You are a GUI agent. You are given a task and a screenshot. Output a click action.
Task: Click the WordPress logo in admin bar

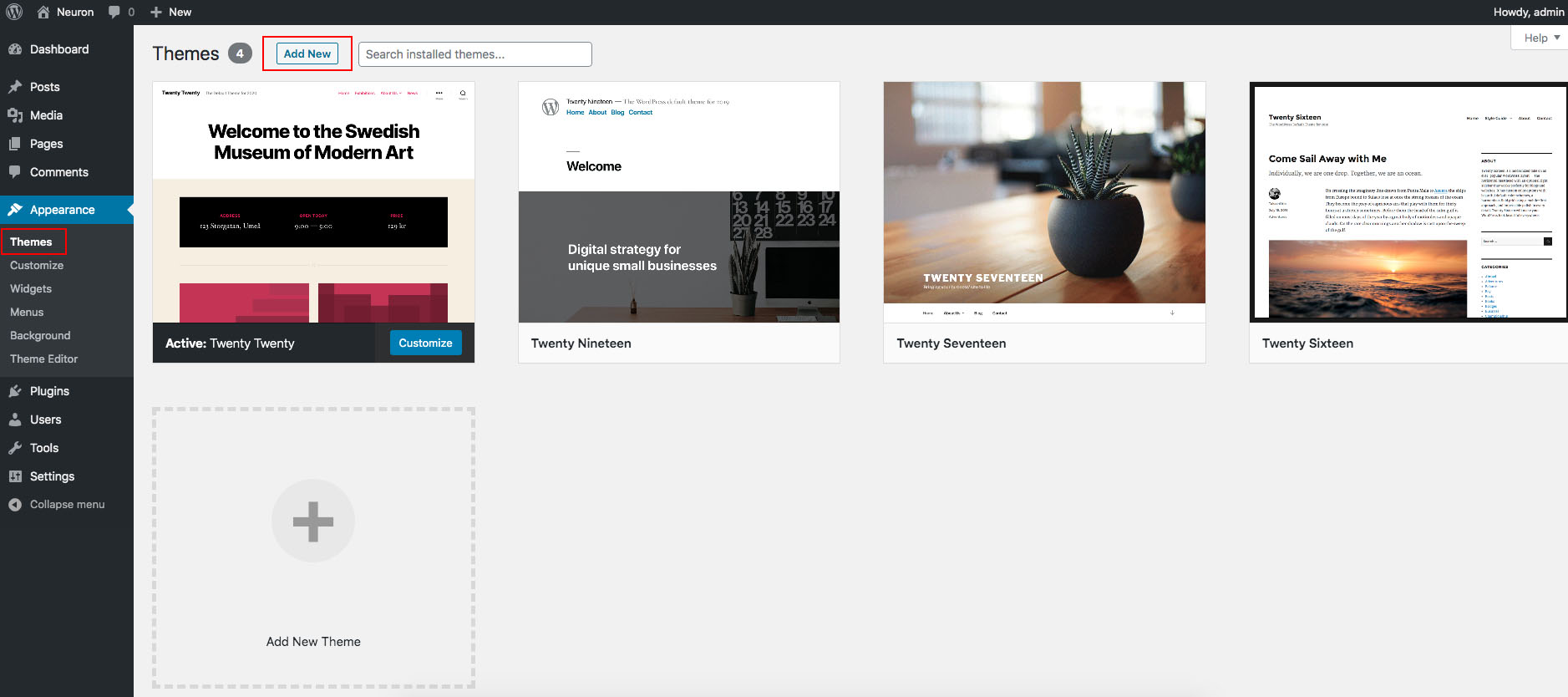pyautogui.click(x=14, y=12)
